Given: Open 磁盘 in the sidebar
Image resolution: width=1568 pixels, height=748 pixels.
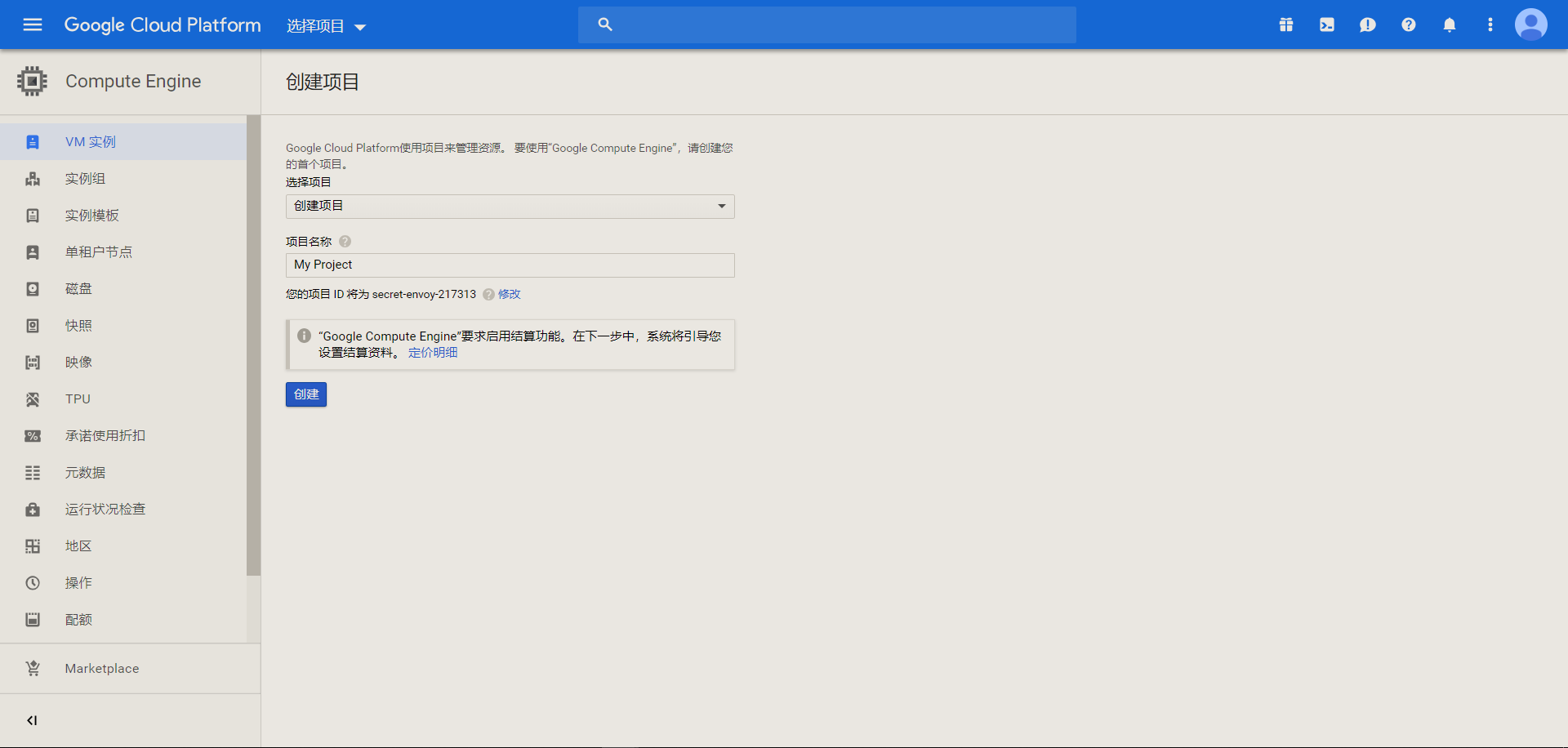Looking at the screenshot, I should pos(123,289).
